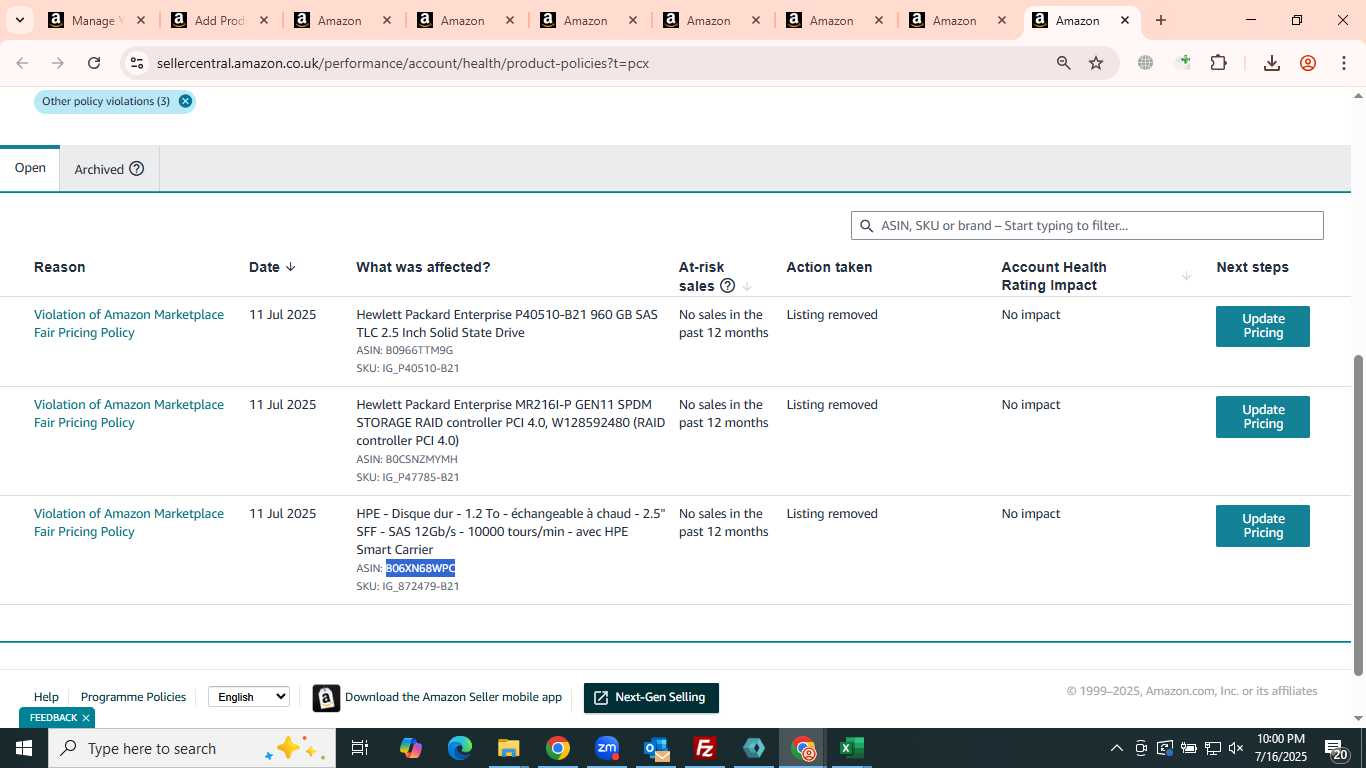Open Task View on the taskbar

point(360,748)
